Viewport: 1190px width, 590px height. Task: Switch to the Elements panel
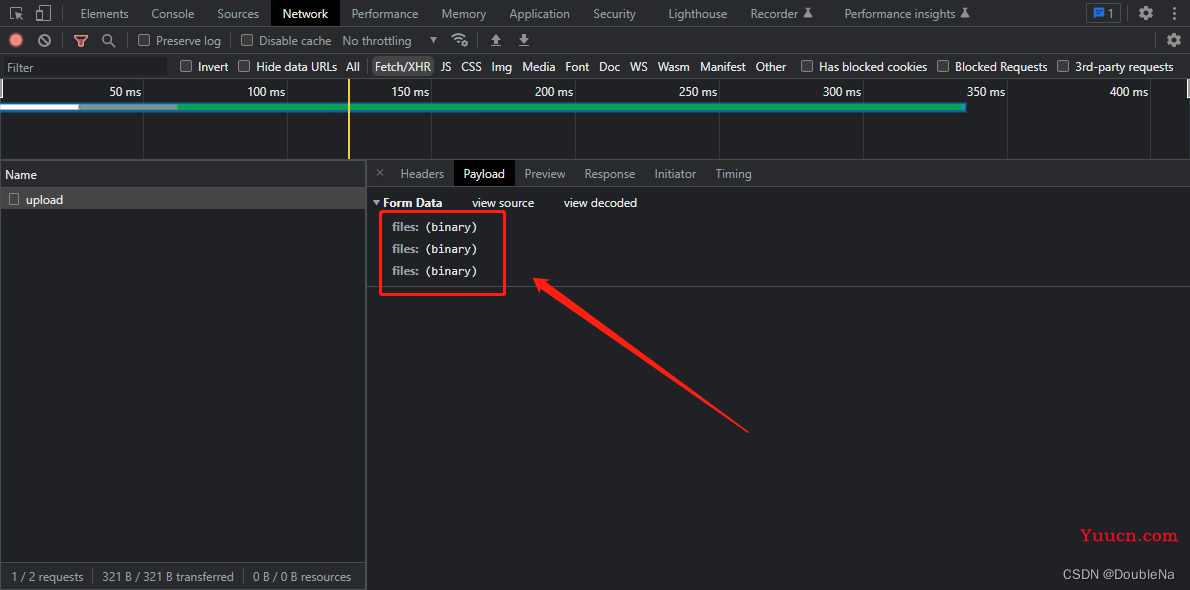pos(104,14)
